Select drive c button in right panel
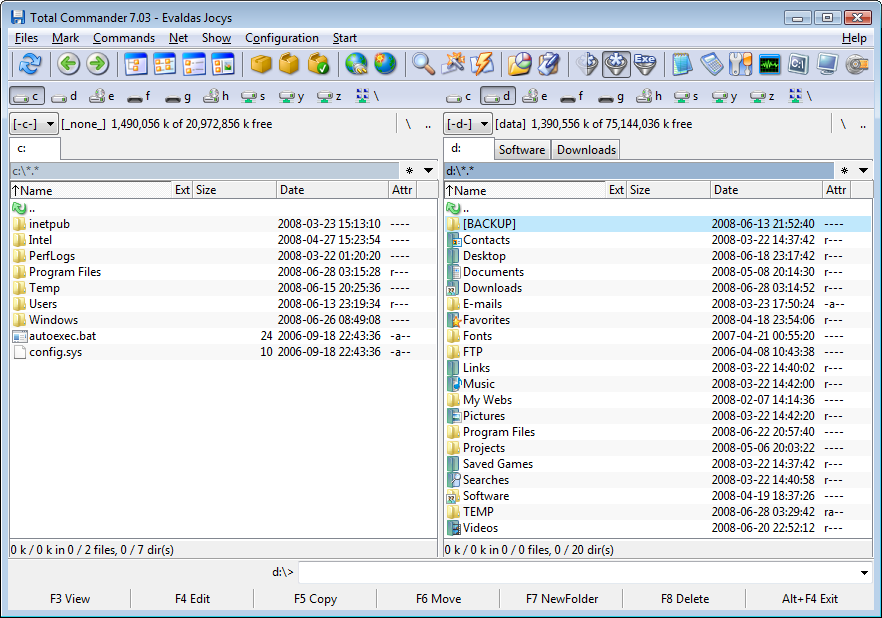This screenshot has height=618, width=882. 458,96
